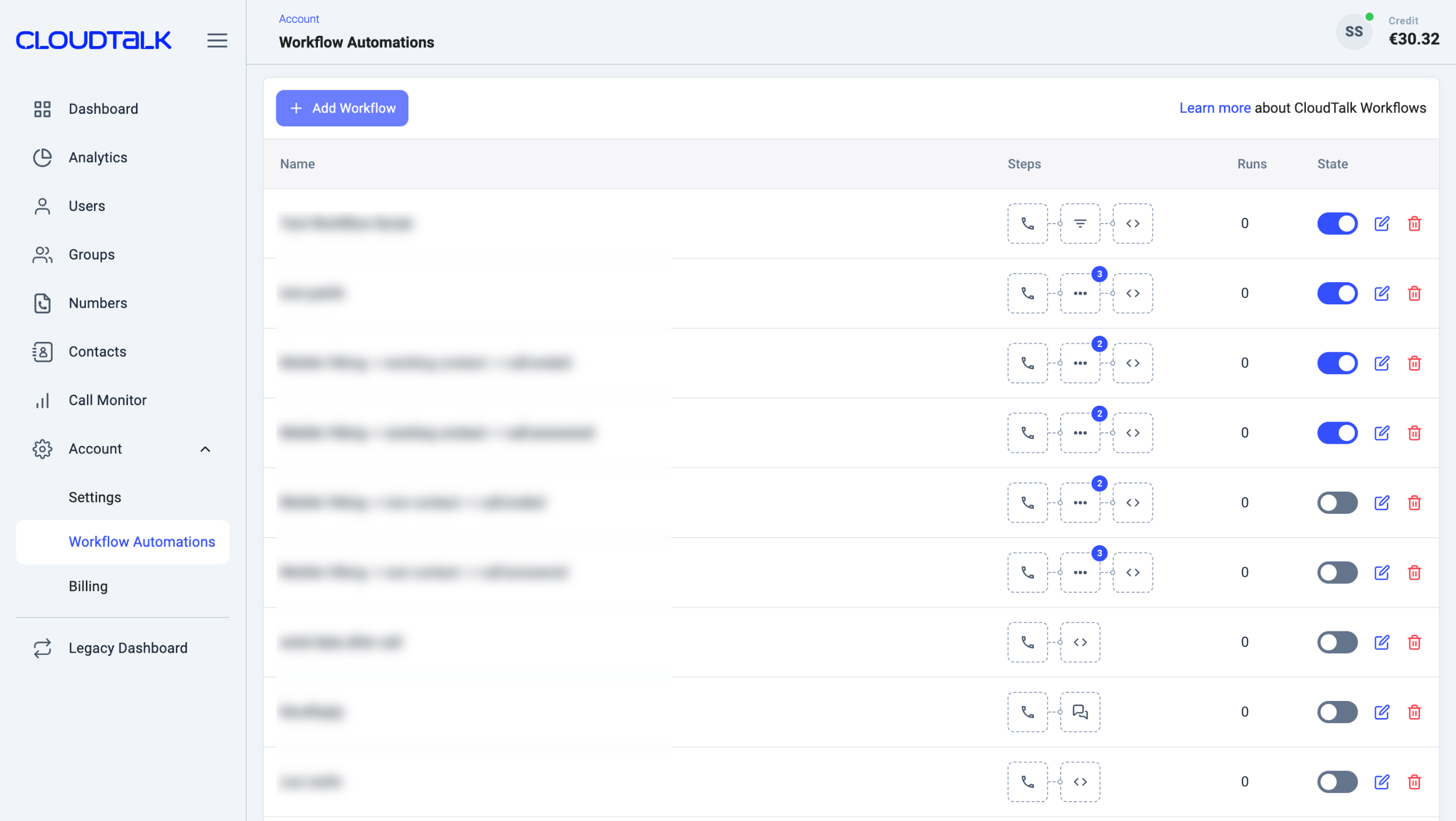Click trash icon in the last visible row
1456x821 pixels.
[x=1414, y=782]
